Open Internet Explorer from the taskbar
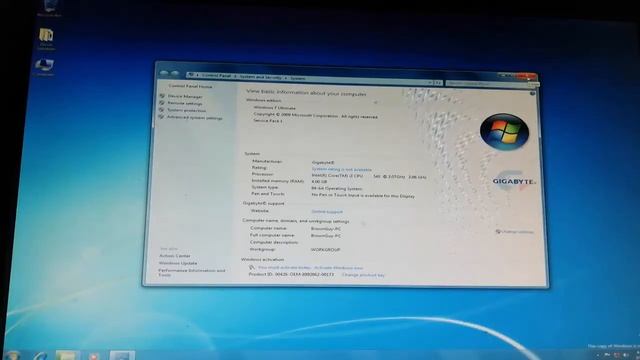The width and height of the screenshot is (640, 360). click(40, 356)
